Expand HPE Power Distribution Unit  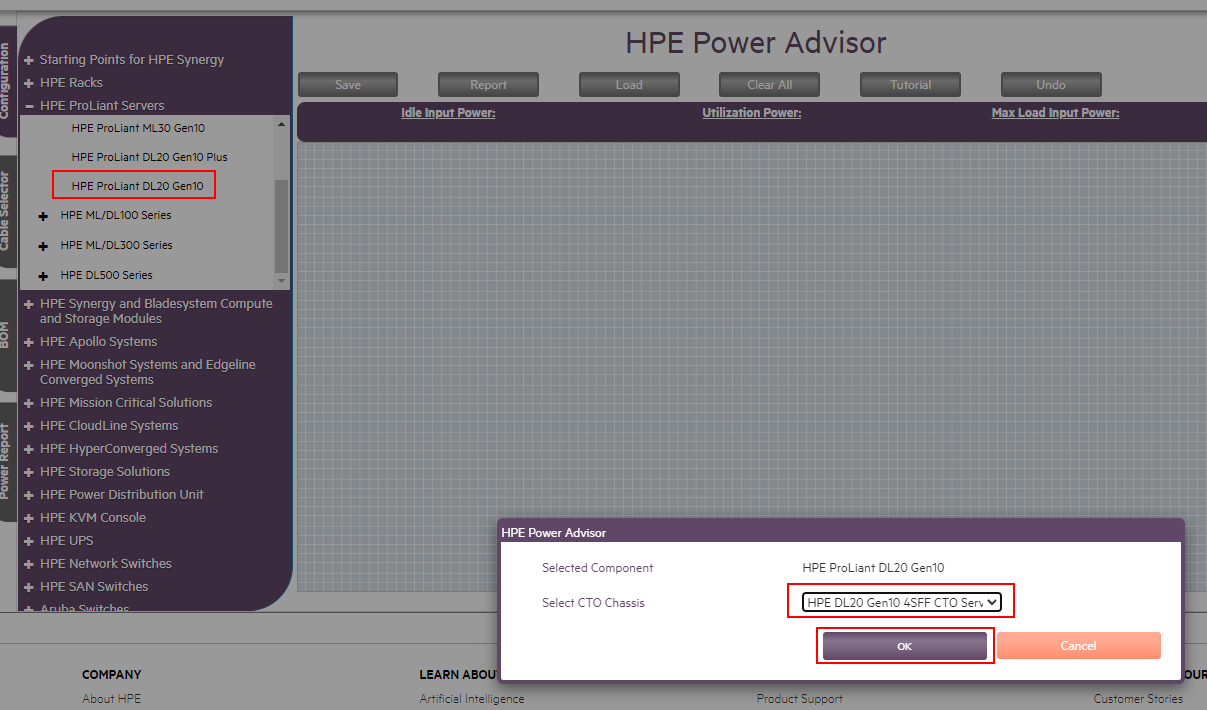[x=29, y=495]
